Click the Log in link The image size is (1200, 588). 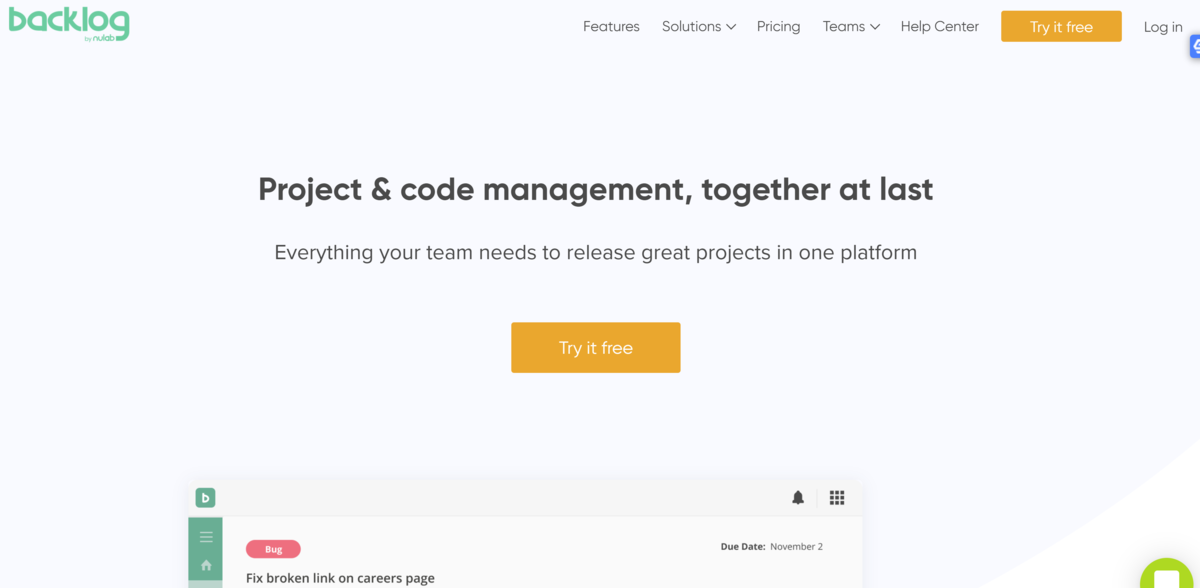1162,27
